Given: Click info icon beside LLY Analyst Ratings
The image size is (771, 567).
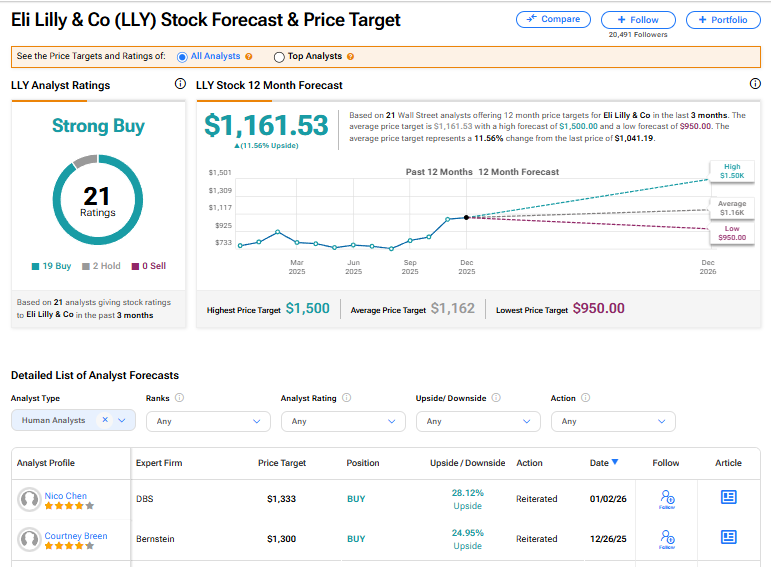Looking at the screenshot, I should pyautogui.click(x=180, y=84).
